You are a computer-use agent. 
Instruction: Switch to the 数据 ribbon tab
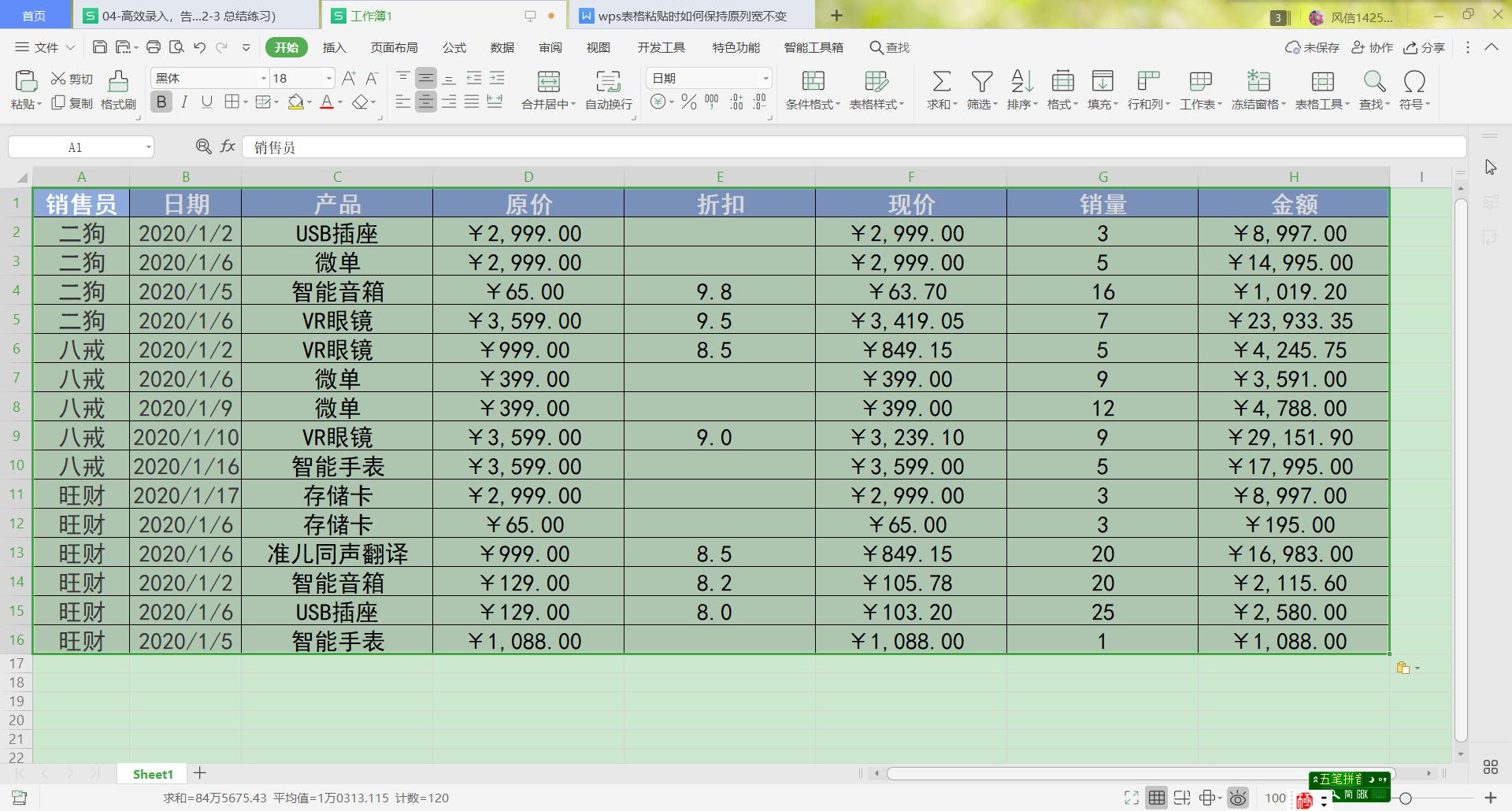click(x=502, y=47)
